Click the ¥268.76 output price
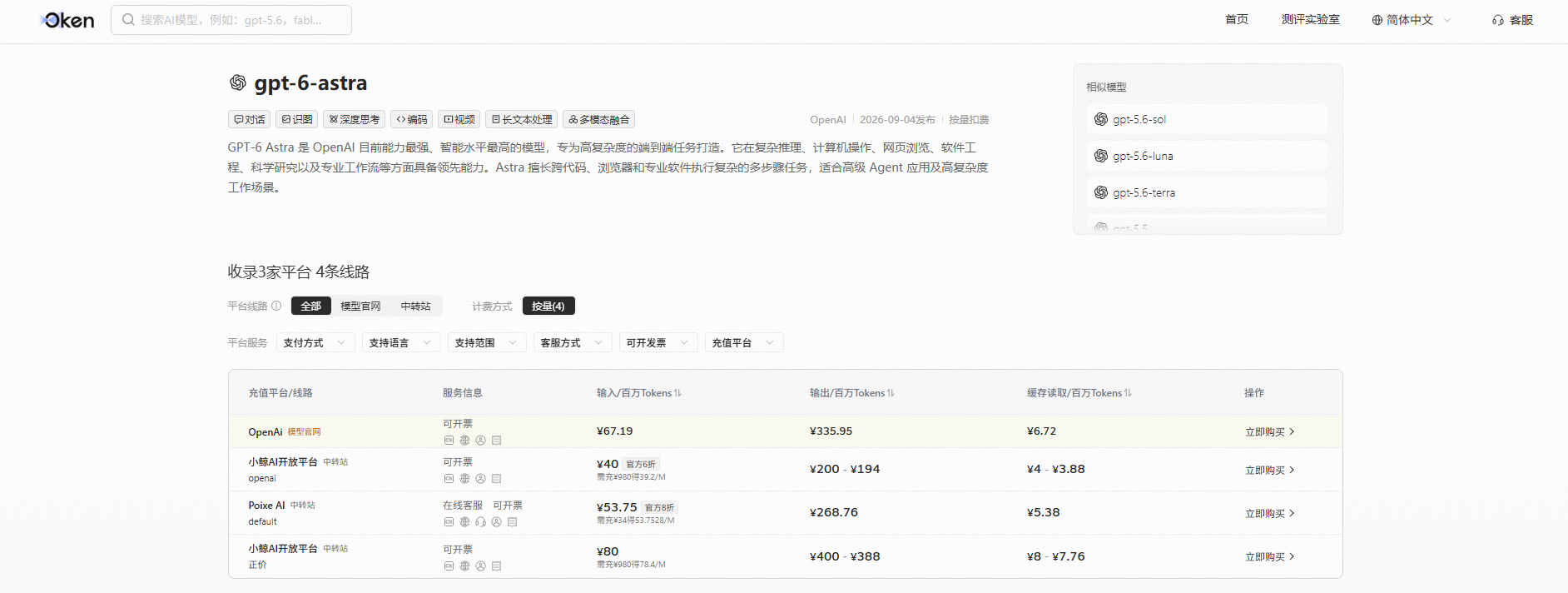The image size is (1568, 593). tap(833, 512)
